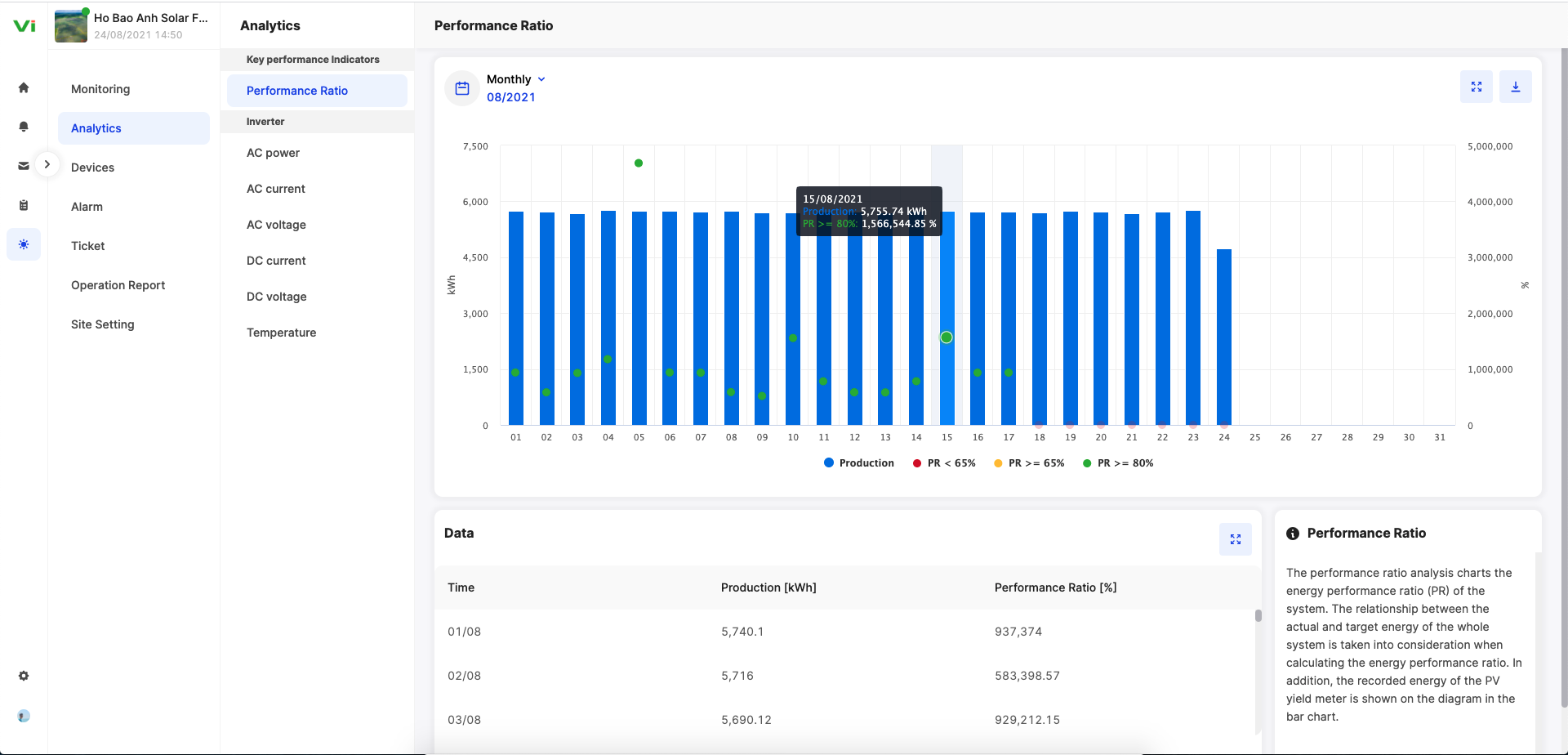This screenshot has height=755, width=1568.
Task: Click the mail envelope sidebar icon
Action: coord(24,166)
